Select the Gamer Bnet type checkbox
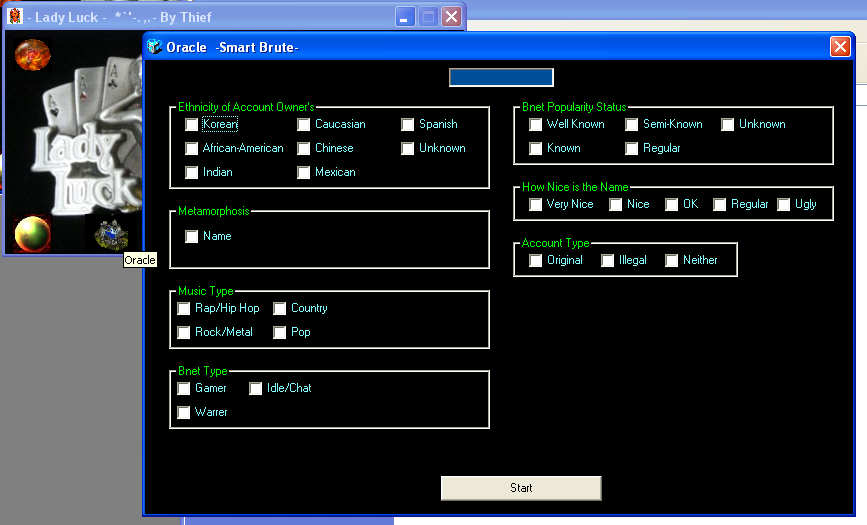Viewport: 867px width, 525px height. (184, 389)
